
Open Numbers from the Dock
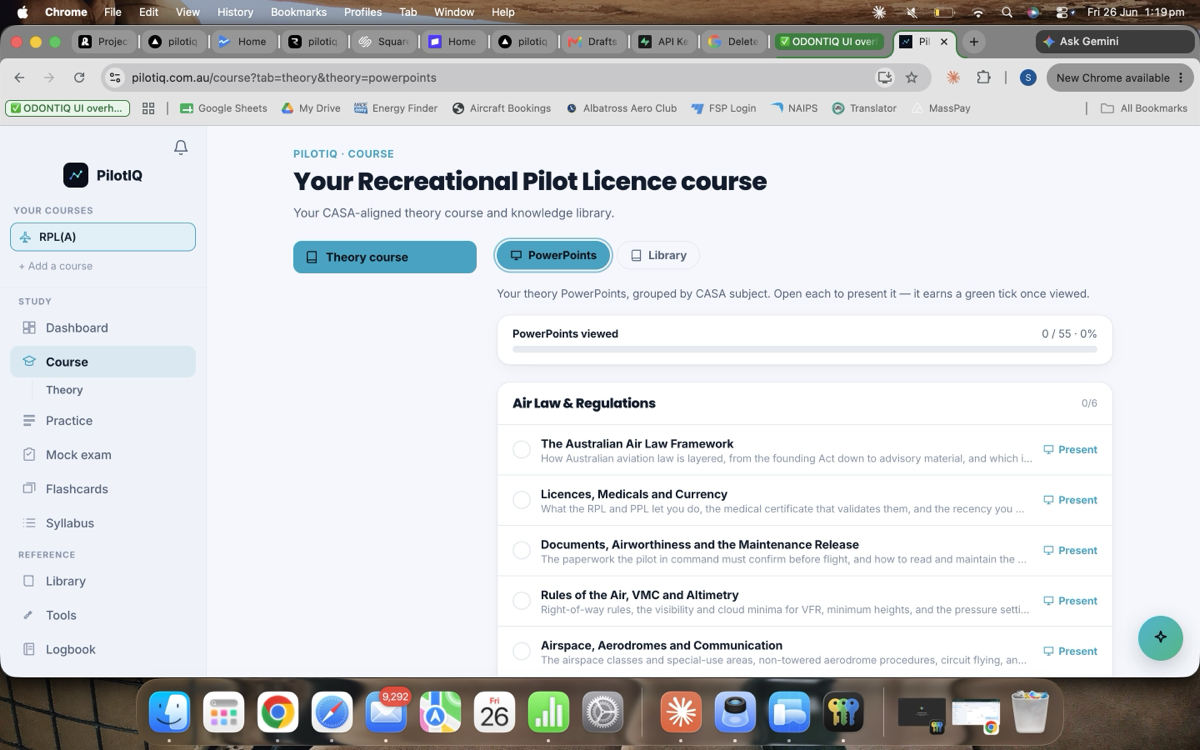pyautogui.click(x=548, y=713)
